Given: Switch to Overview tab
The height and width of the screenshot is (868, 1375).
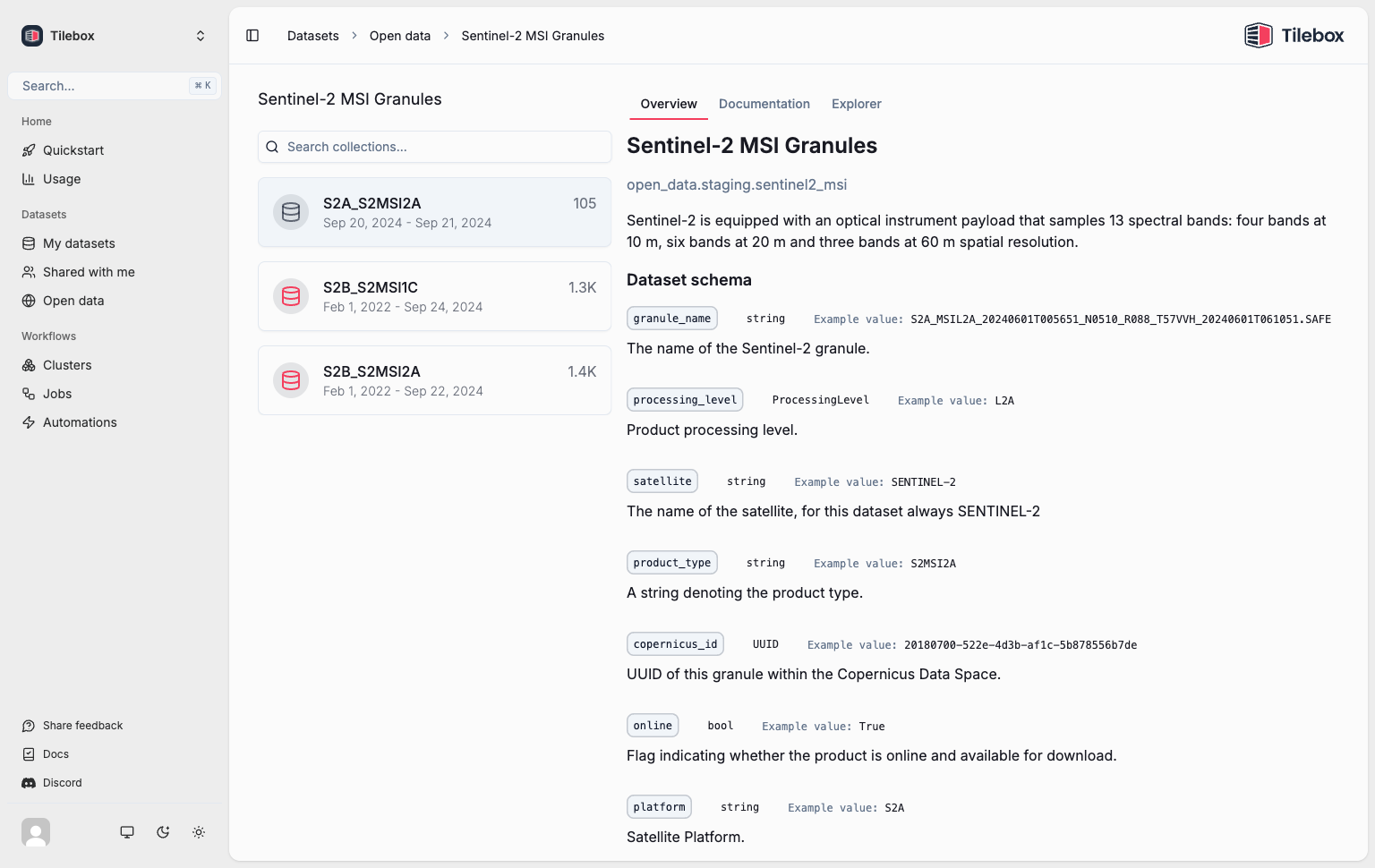Looking at the screenshot, I should coord(669,104).
